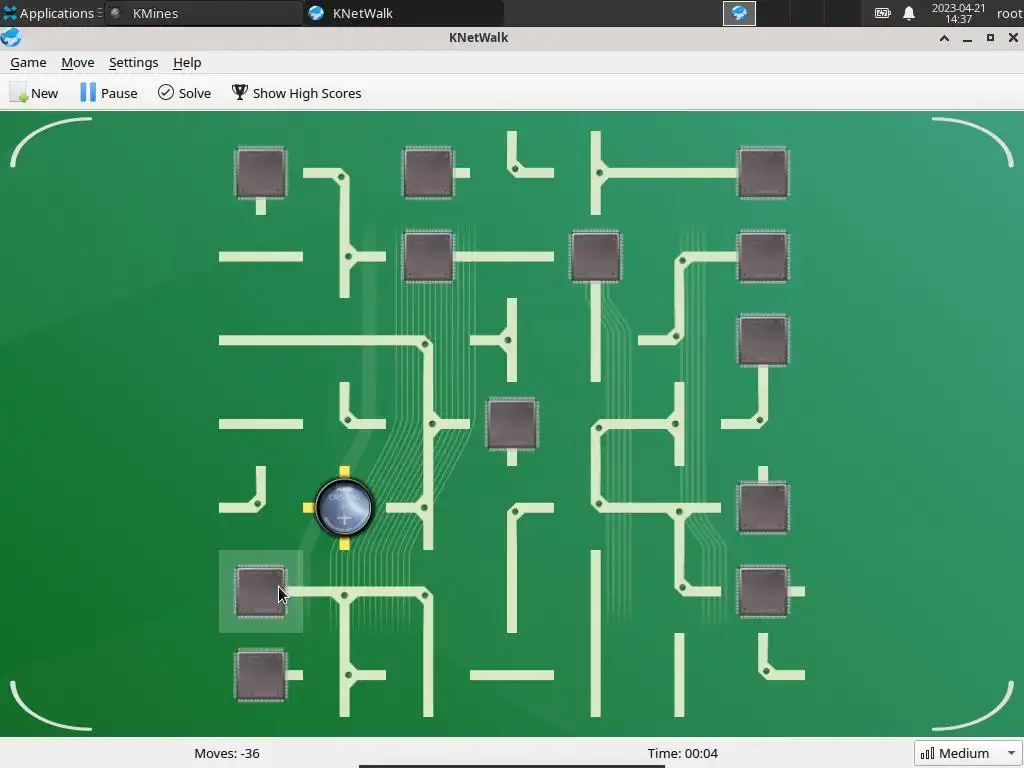Open the Move menu
Image resolution: width=1024 pixels, height=768 pixels.
[78, 63]
